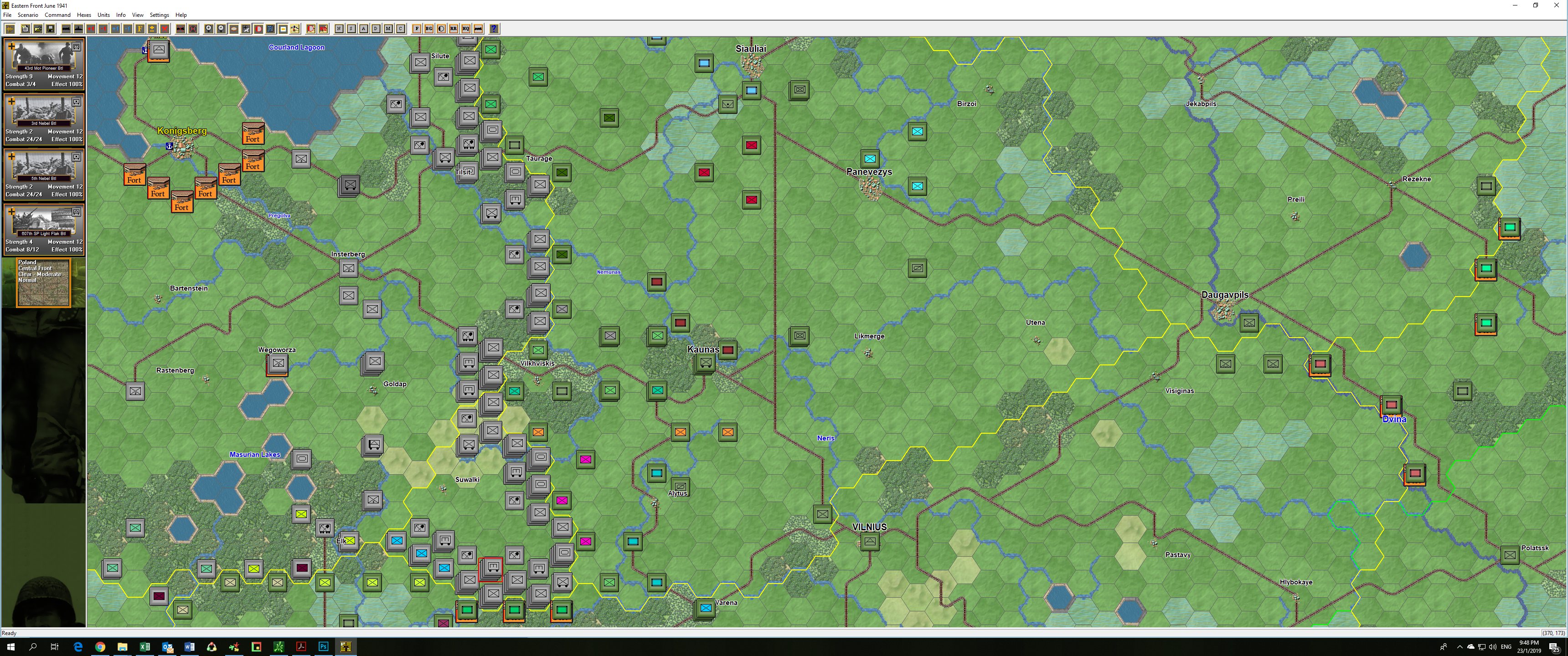Toggle the C toolbar button
Image resolution: width=1568 pixels, height=656 pixels.
pos(401,29)
